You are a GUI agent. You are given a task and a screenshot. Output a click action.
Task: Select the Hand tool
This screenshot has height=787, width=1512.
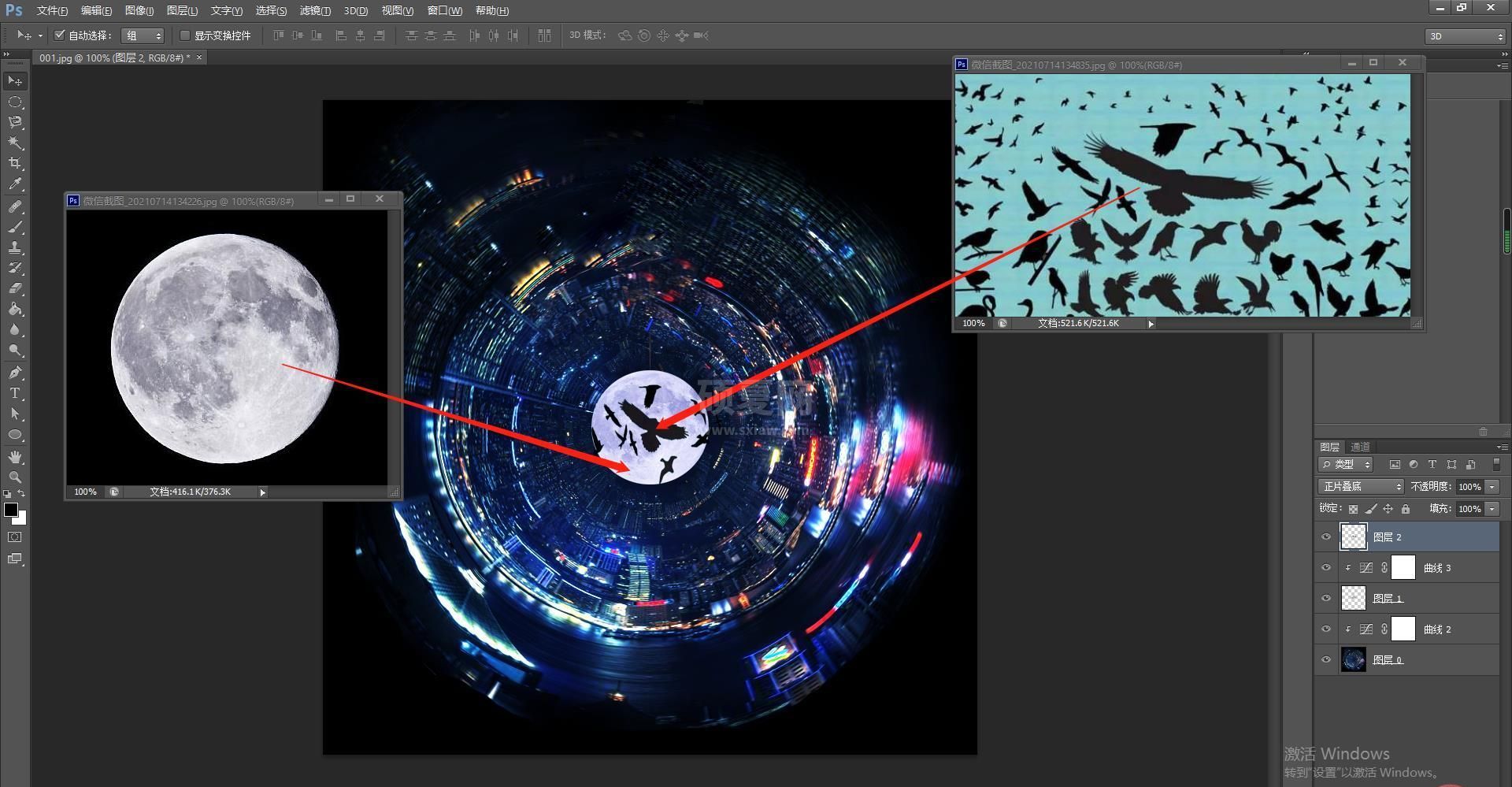pos(15,457)
